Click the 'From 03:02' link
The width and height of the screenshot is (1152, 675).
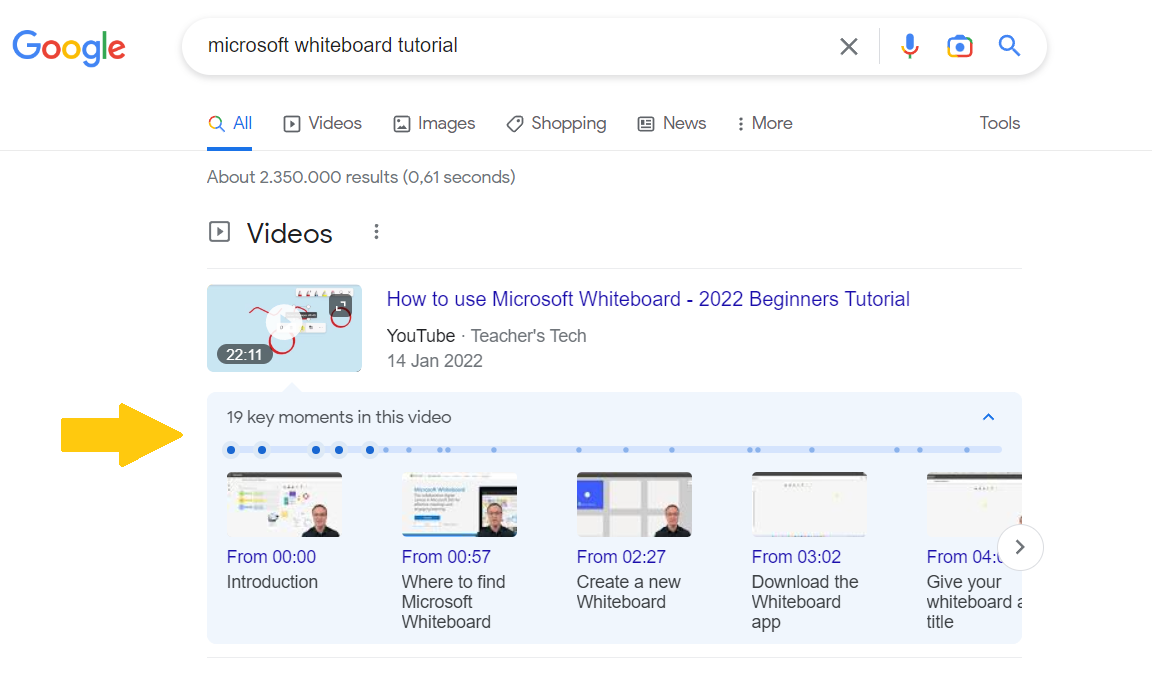796,557
